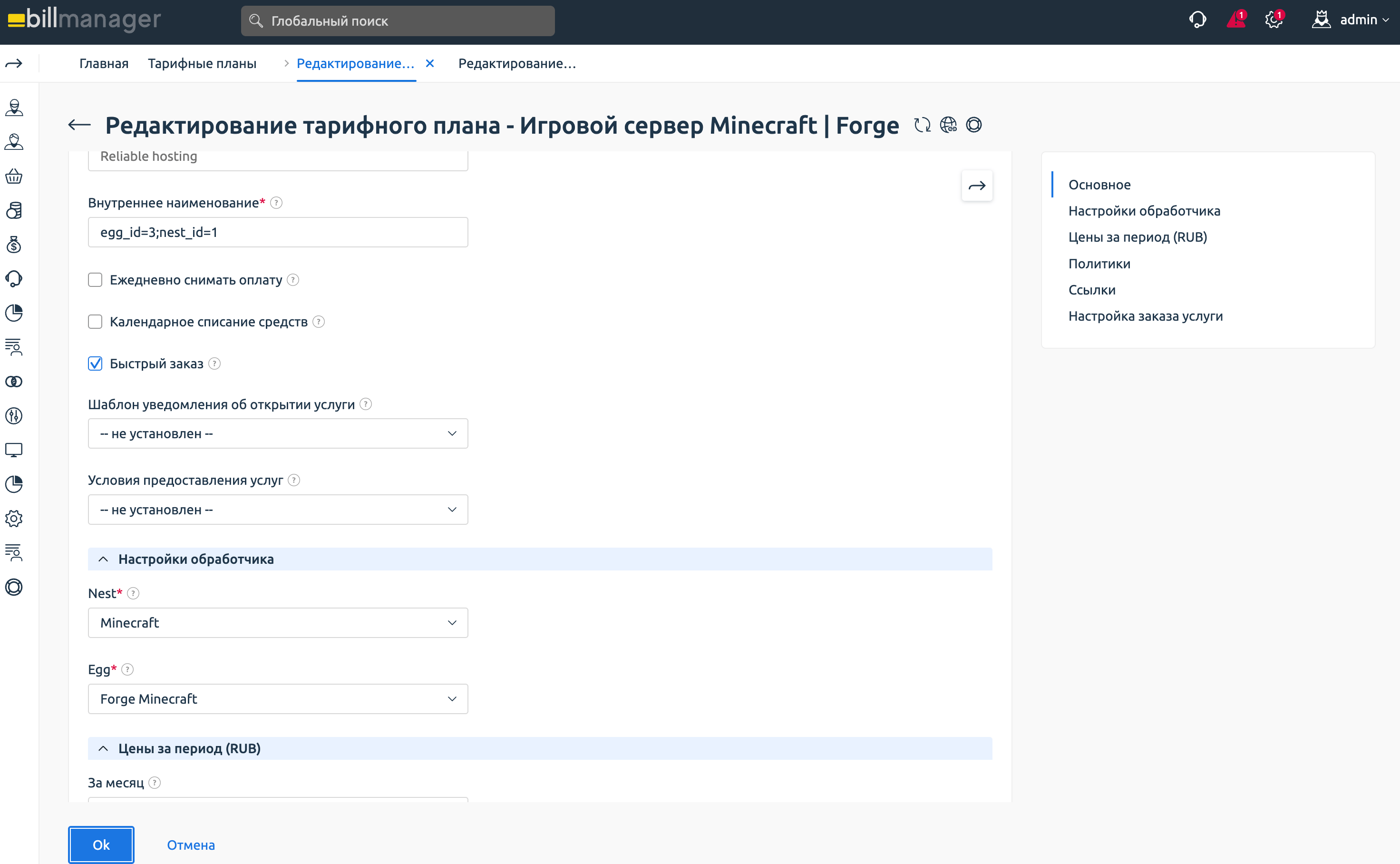Open the money bag sidebar section
The height and width of the screenshot is (864, 1400).
click(14, 245)
